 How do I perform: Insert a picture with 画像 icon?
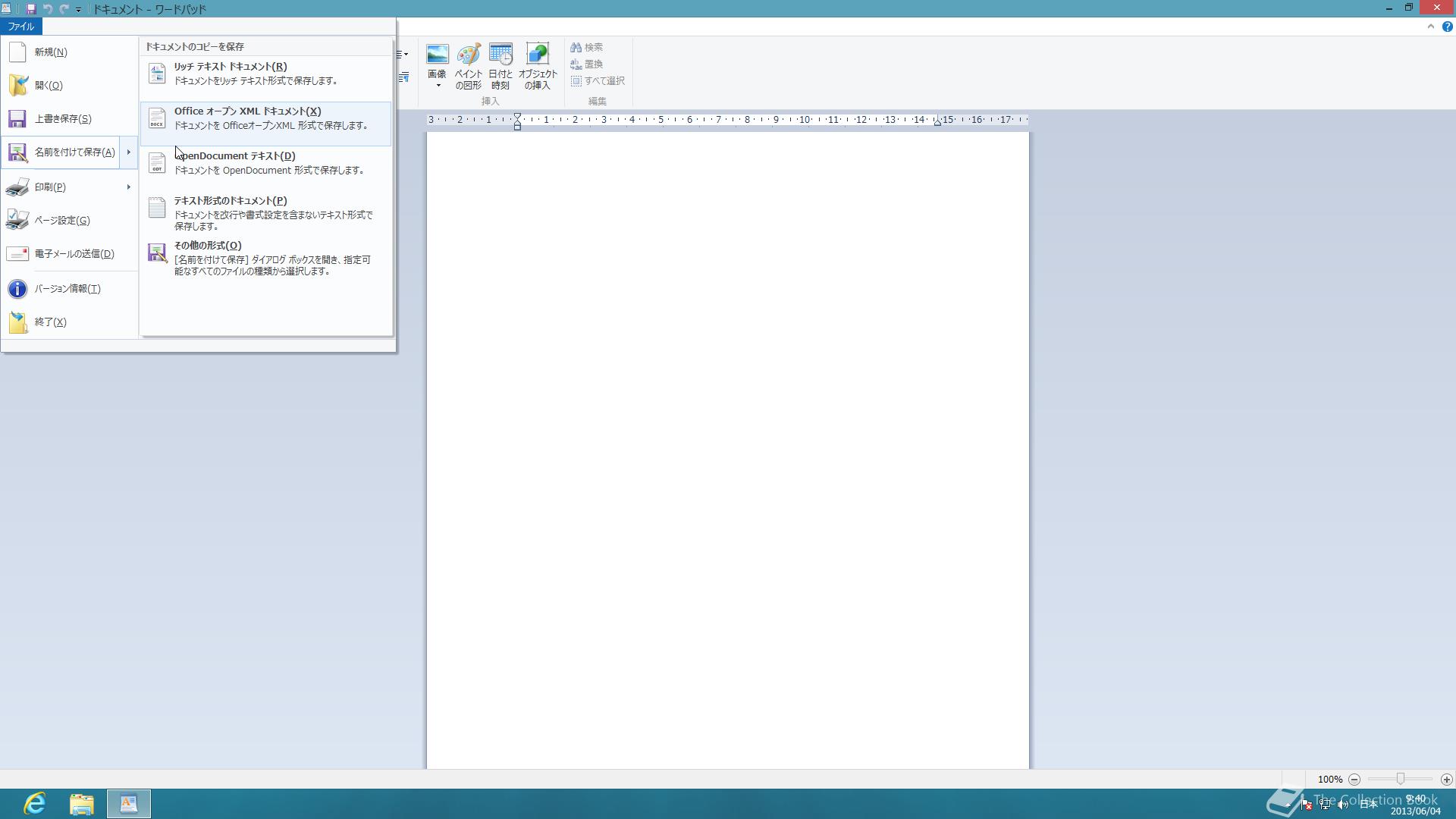pos(438,55)
